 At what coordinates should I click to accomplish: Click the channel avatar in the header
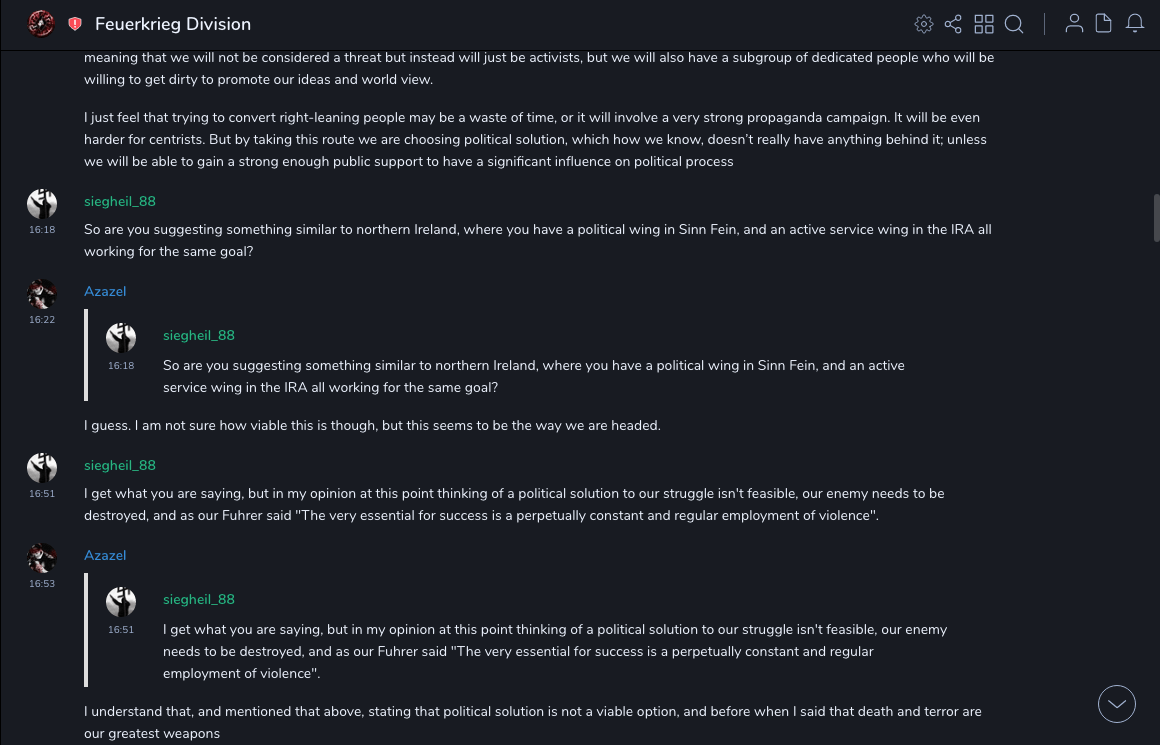(x=41, y=23)
